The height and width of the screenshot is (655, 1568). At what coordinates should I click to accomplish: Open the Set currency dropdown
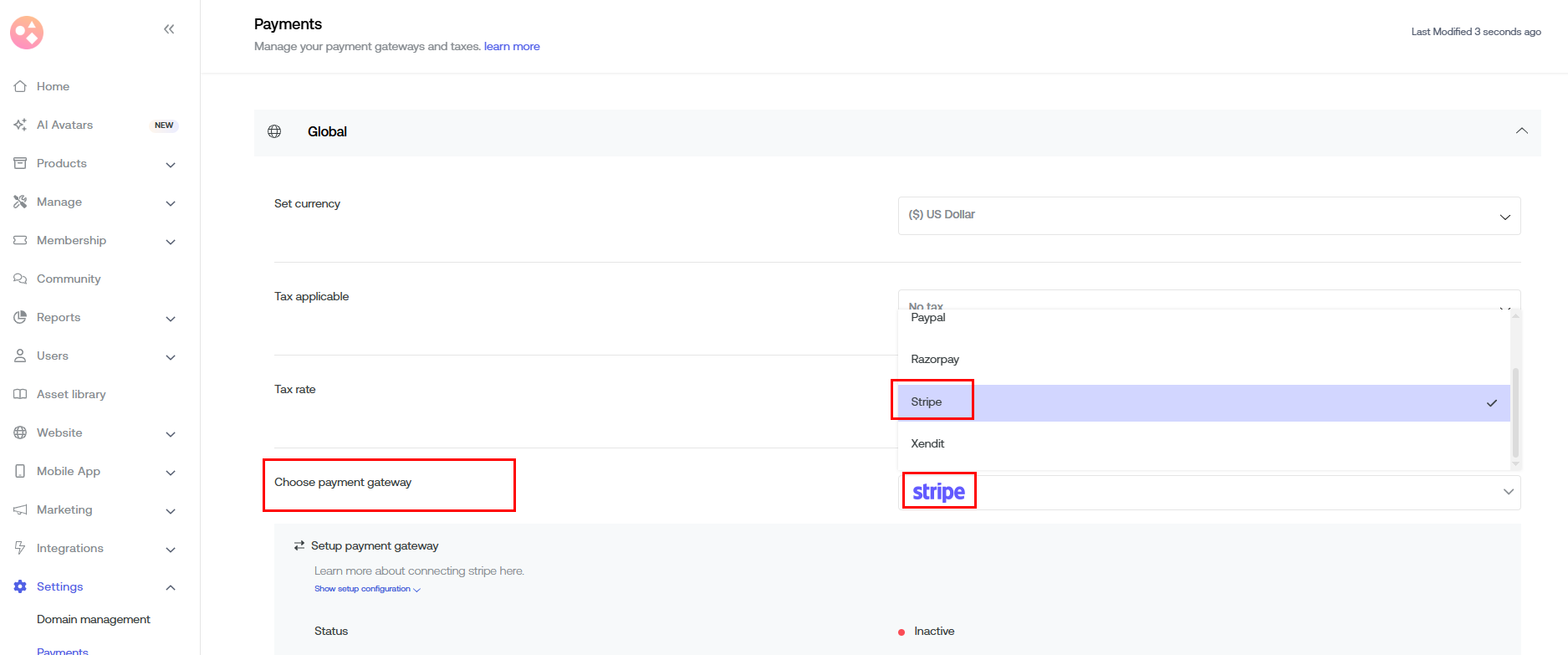coord(1208,215)
